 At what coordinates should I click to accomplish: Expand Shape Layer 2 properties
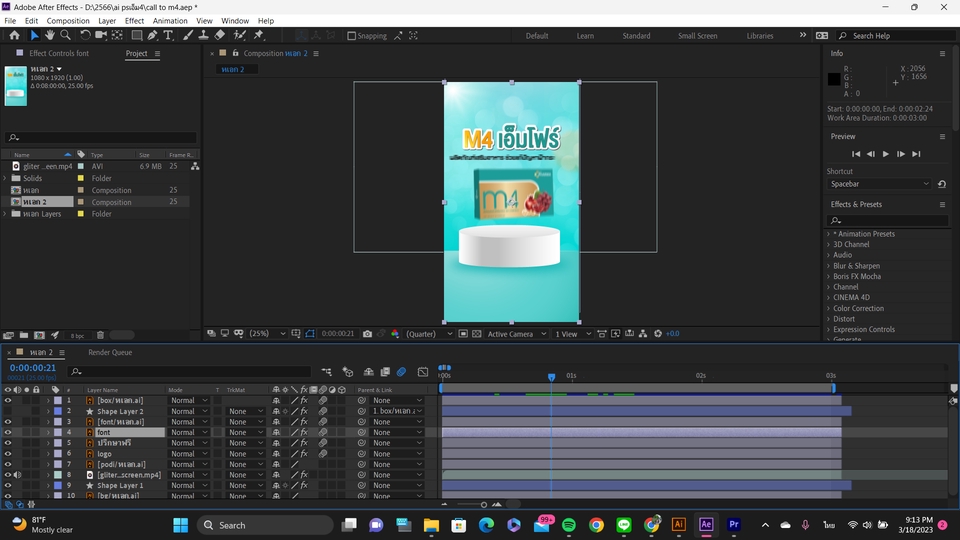click(48, 411)
